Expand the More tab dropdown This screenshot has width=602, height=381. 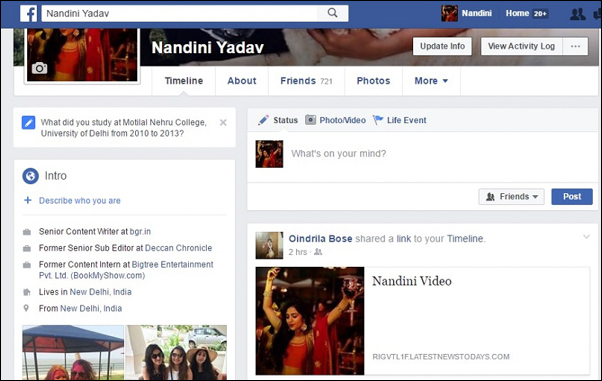pyautogui.click(x=431, y=81)
